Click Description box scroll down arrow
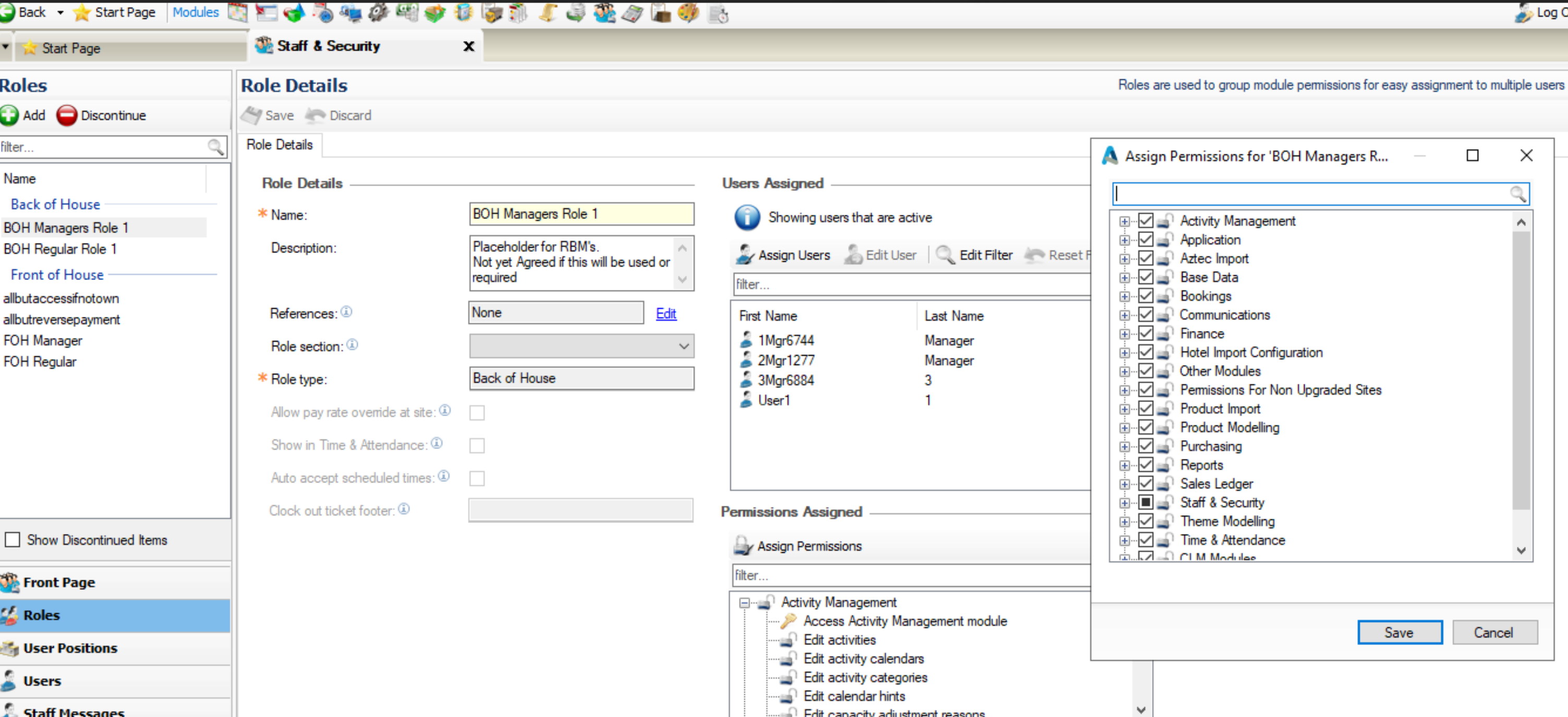Image resolution: width=1568 pixels, height=717 pixels. pyautogui.click(x=682, y=279)
